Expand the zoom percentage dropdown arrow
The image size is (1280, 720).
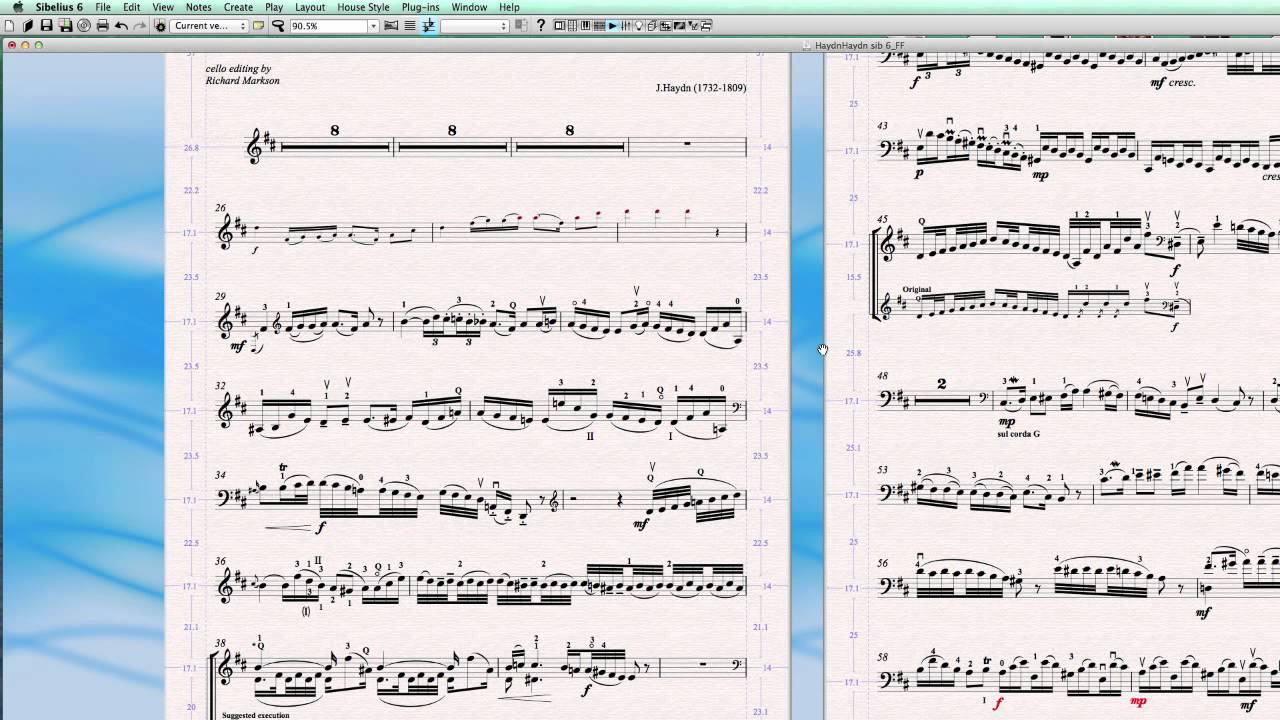[373, 26]
